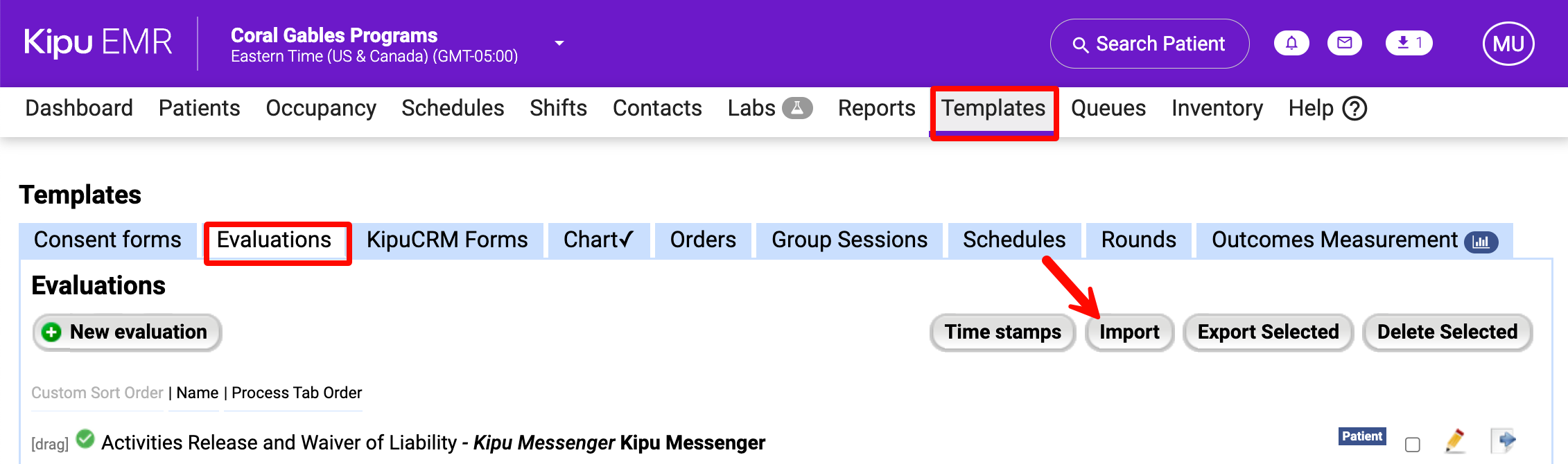Check the Activities Release evaluation checkbox
1568x464 pixels.
pos(1413,445)
